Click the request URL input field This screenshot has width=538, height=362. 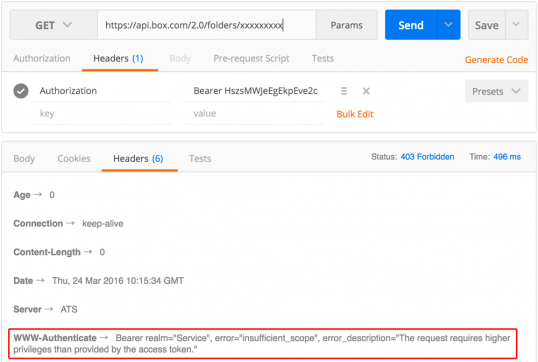tap(207, 25)
